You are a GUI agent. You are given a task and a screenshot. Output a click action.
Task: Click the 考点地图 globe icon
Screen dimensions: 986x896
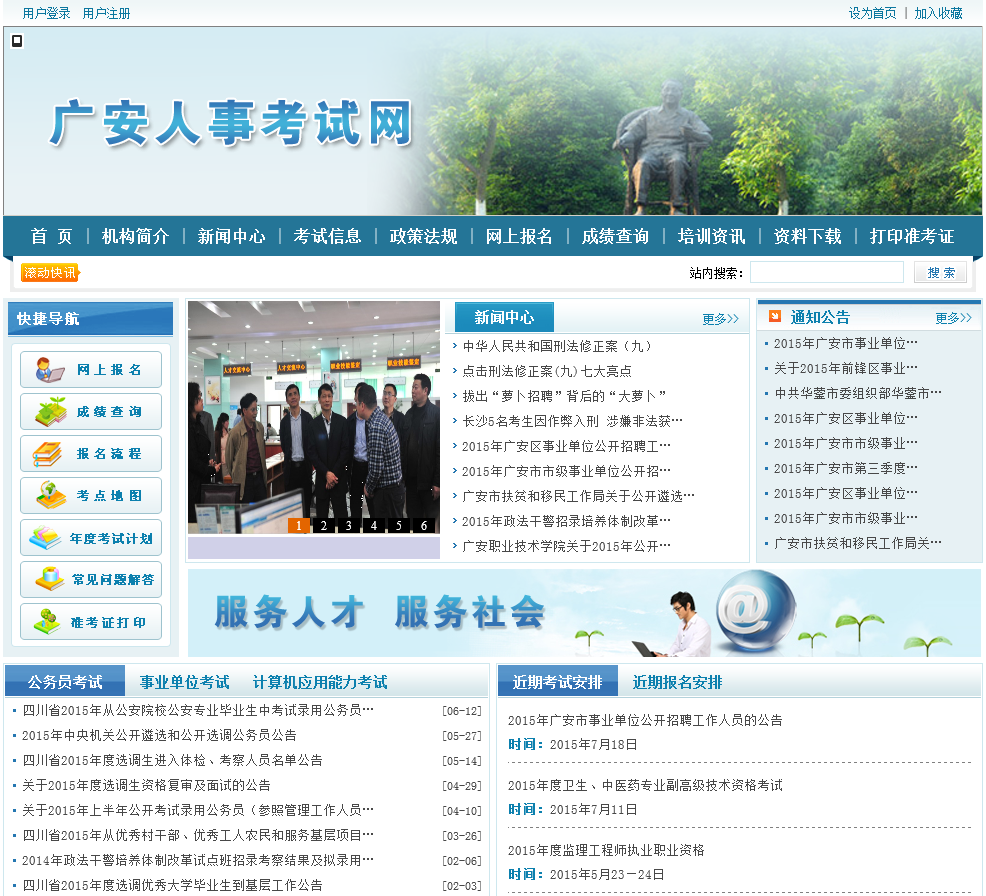[50, 495]
